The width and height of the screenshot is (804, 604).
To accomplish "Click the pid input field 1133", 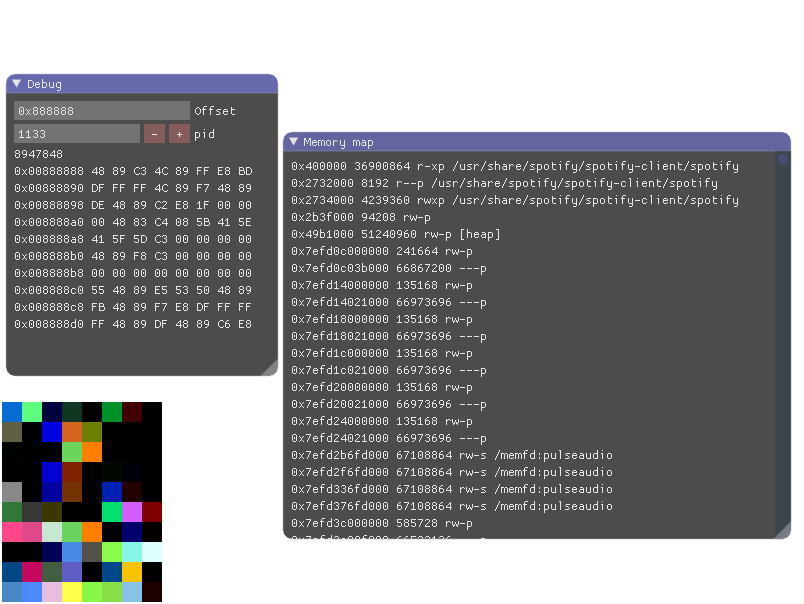I will coord(76,134).
